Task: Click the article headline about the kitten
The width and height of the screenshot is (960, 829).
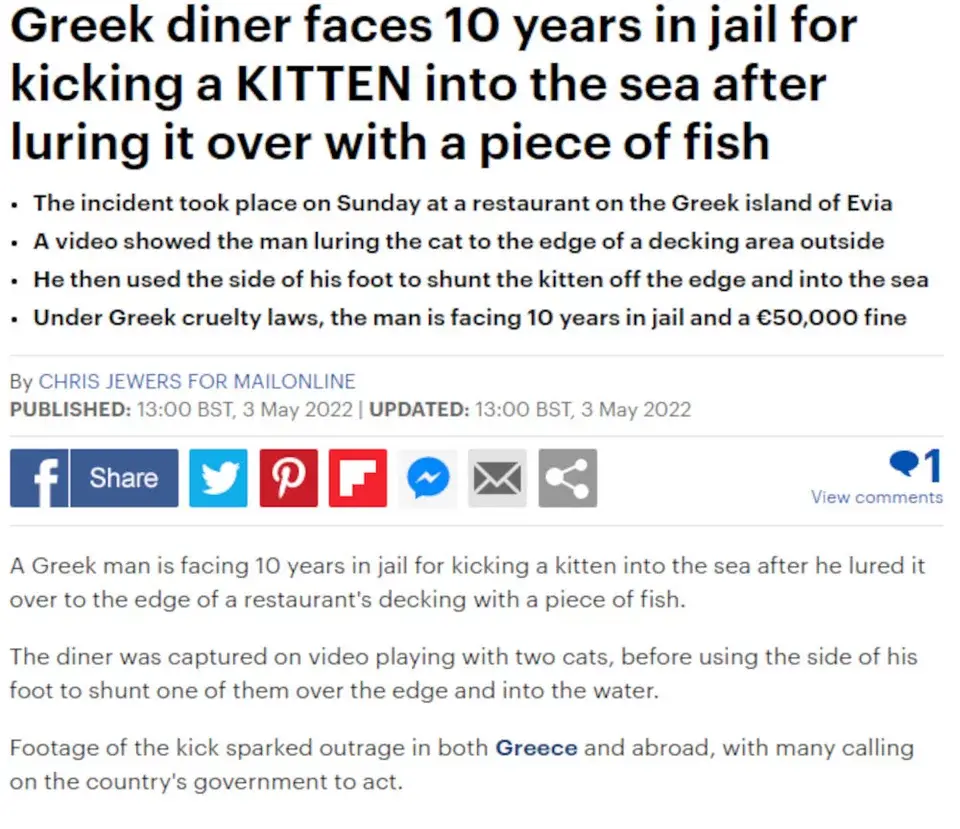Action: 433,82
